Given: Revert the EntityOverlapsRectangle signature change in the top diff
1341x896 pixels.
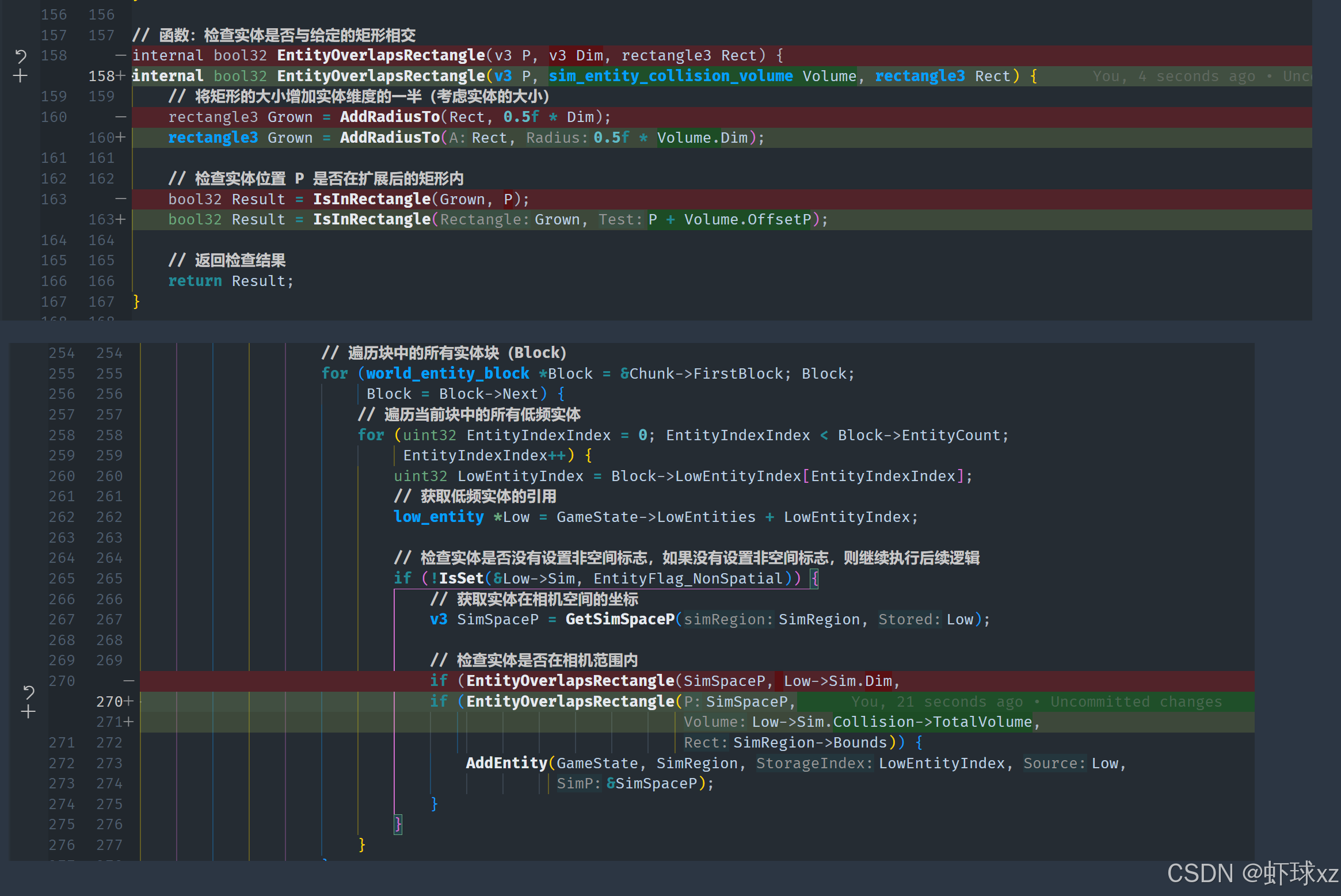Looking at the screenshot, I should [20, 56].
